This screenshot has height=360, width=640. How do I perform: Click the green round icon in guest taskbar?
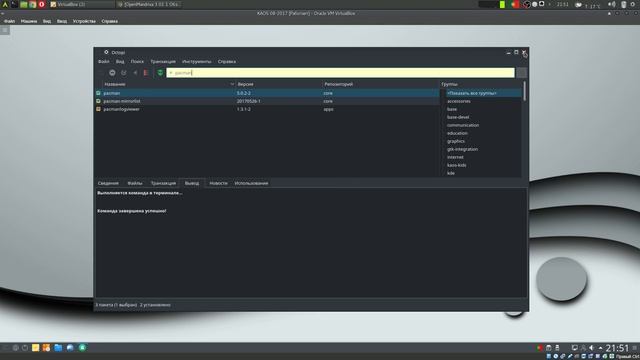[82, 348]
